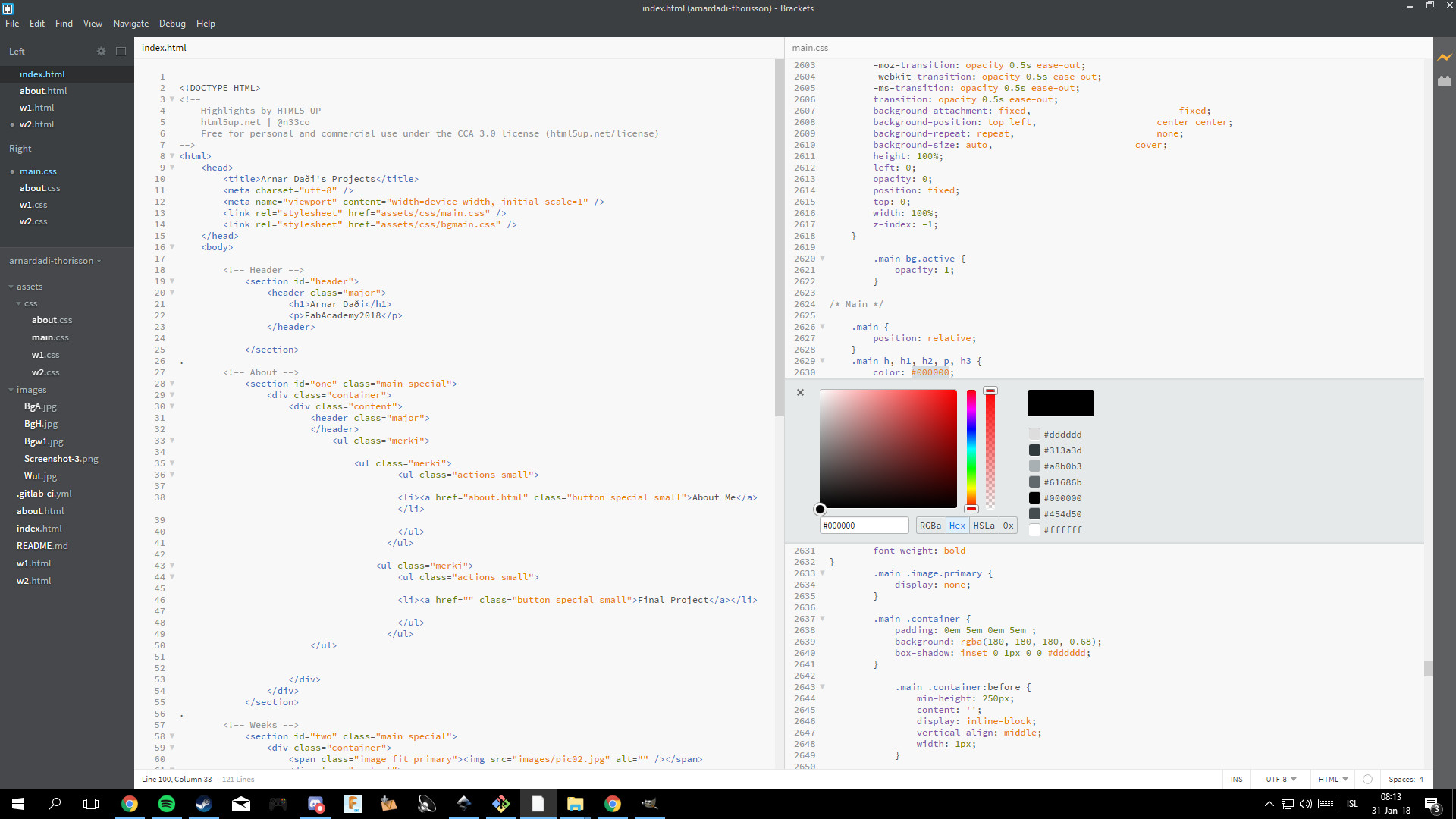Open the Debug menu
Screen dimensions: 1456x819
tap(172, 24)
